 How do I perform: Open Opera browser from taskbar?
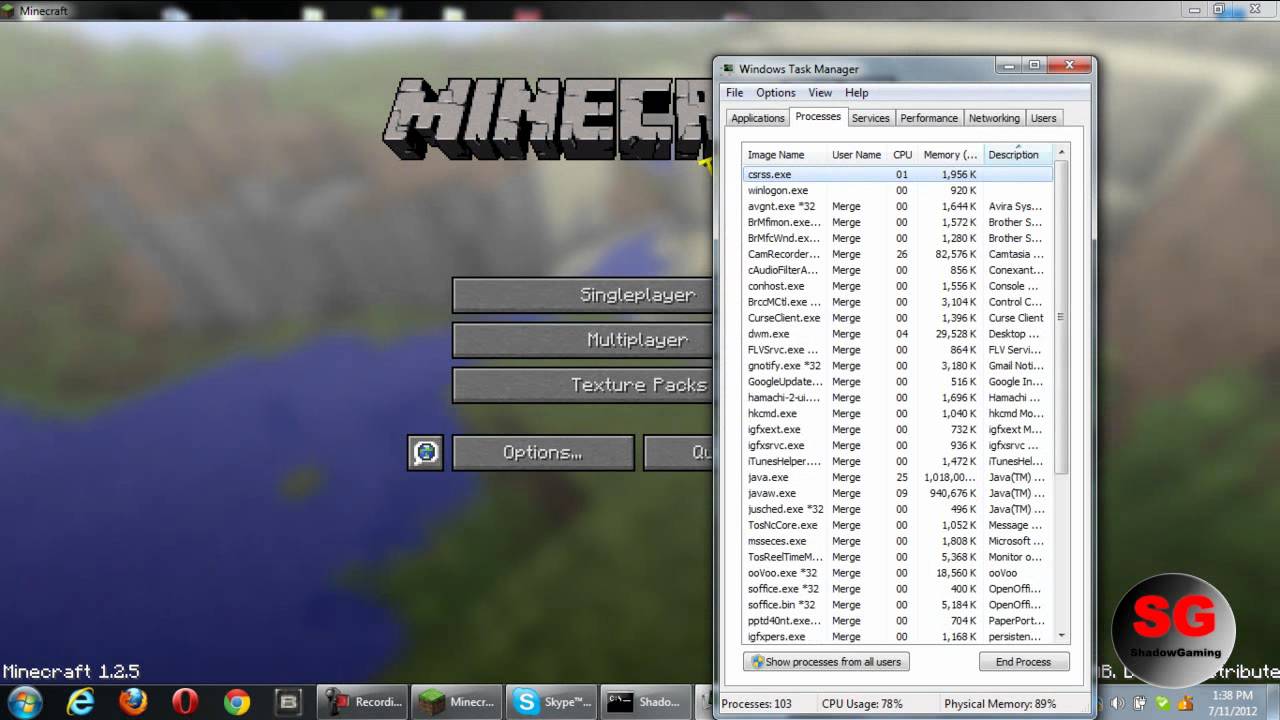(x=185, y=702)
